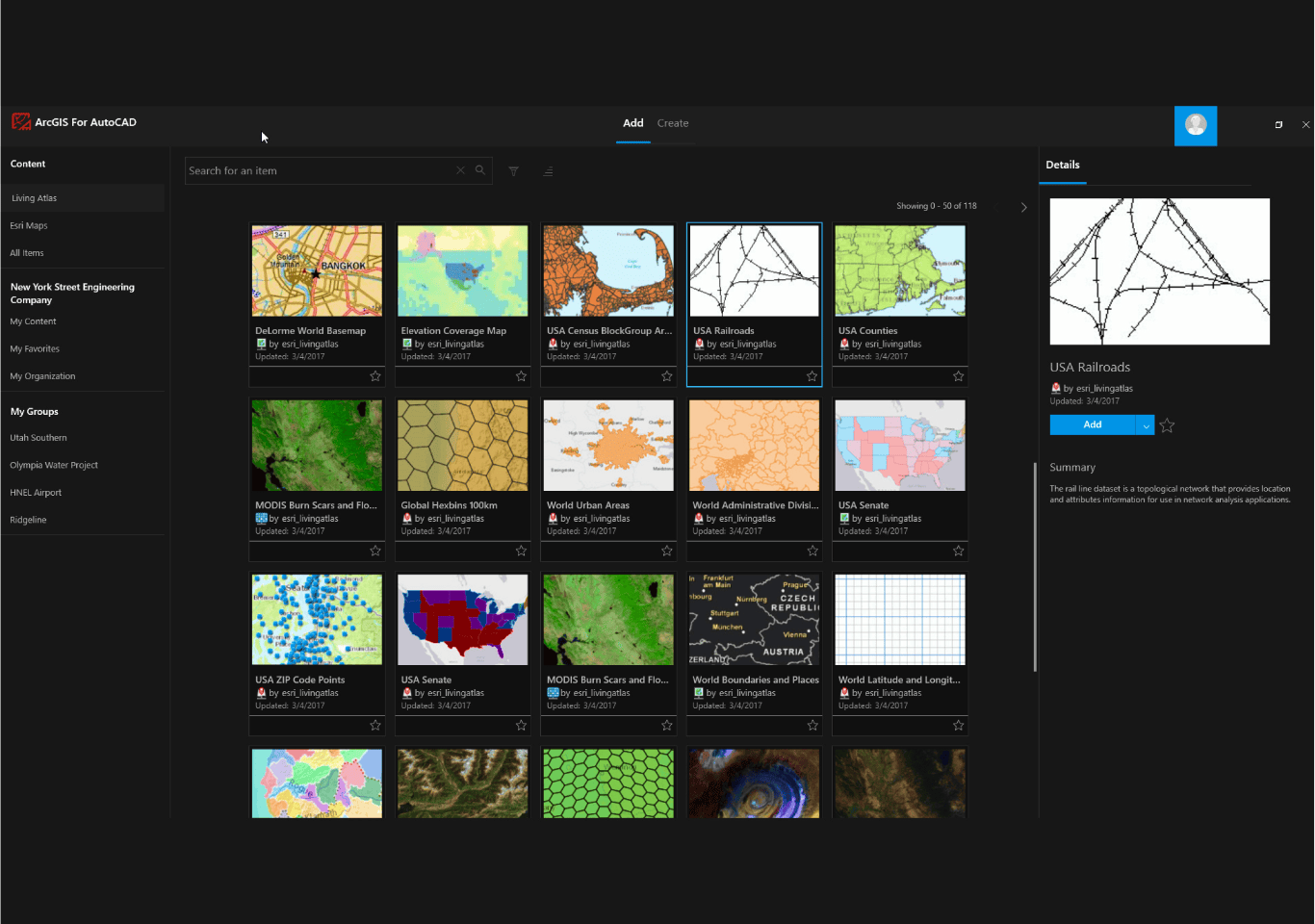Viewport: 1315px width, 924px height.
Task: Click the "Elevation Coverage Map" card title
Action: click(453, 331)
